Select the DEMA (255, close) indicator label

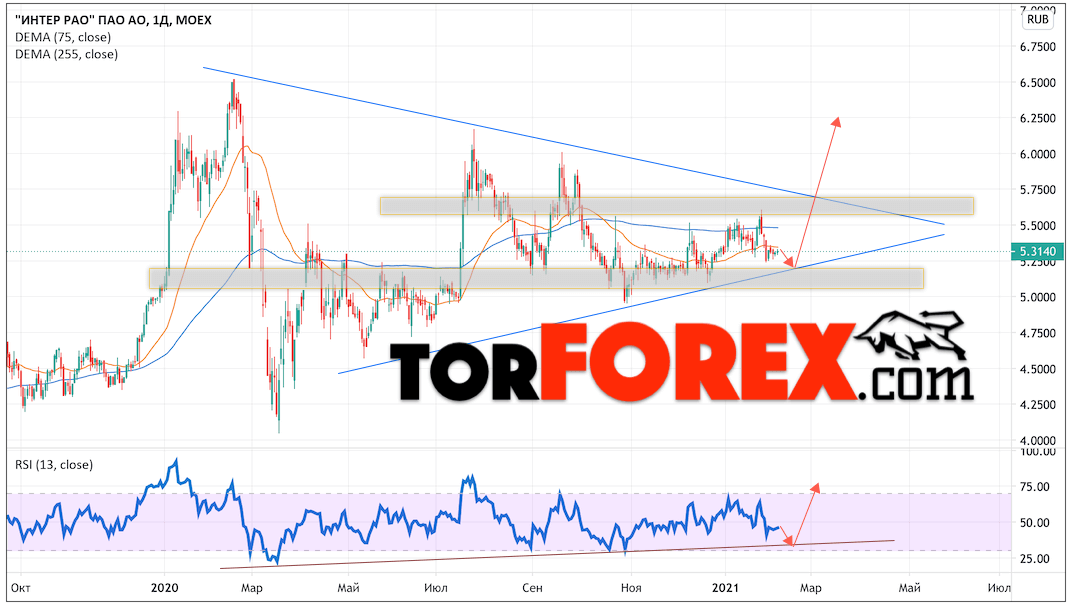coord(66,54)
